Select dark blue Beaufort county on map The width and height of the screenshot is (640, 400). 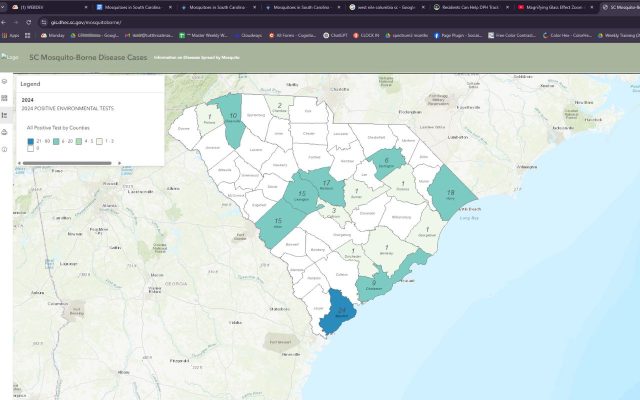point(338,312)
